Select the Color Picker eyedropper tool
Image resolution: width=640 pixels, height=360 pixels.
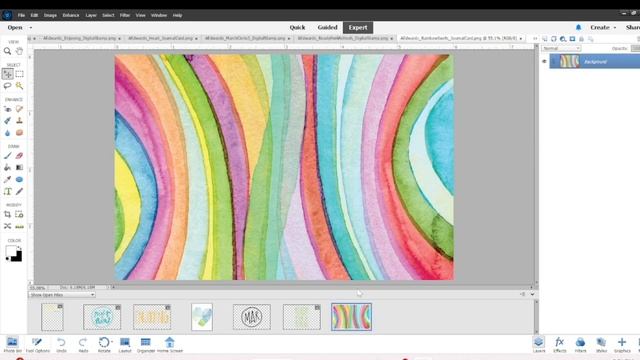coord(7,180)
